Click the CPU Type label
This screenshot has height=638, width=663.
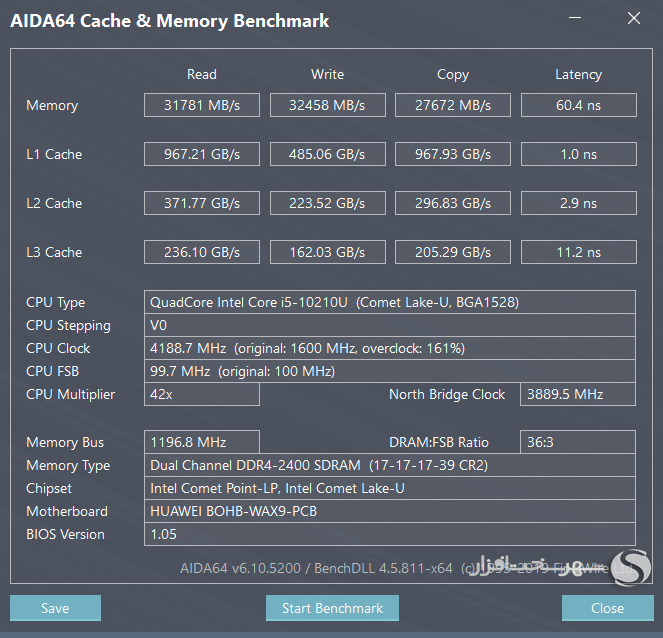(55, 303)
